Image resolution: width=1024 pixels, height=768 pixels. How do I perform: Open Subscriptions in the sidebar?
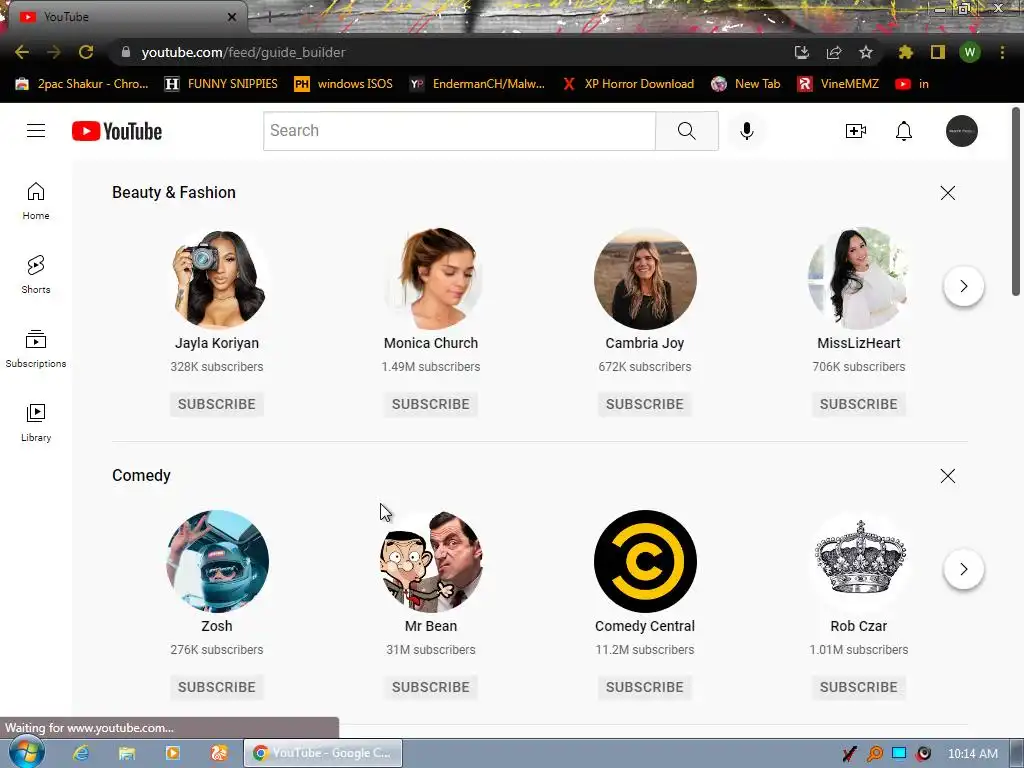click(x=36, y=349)
